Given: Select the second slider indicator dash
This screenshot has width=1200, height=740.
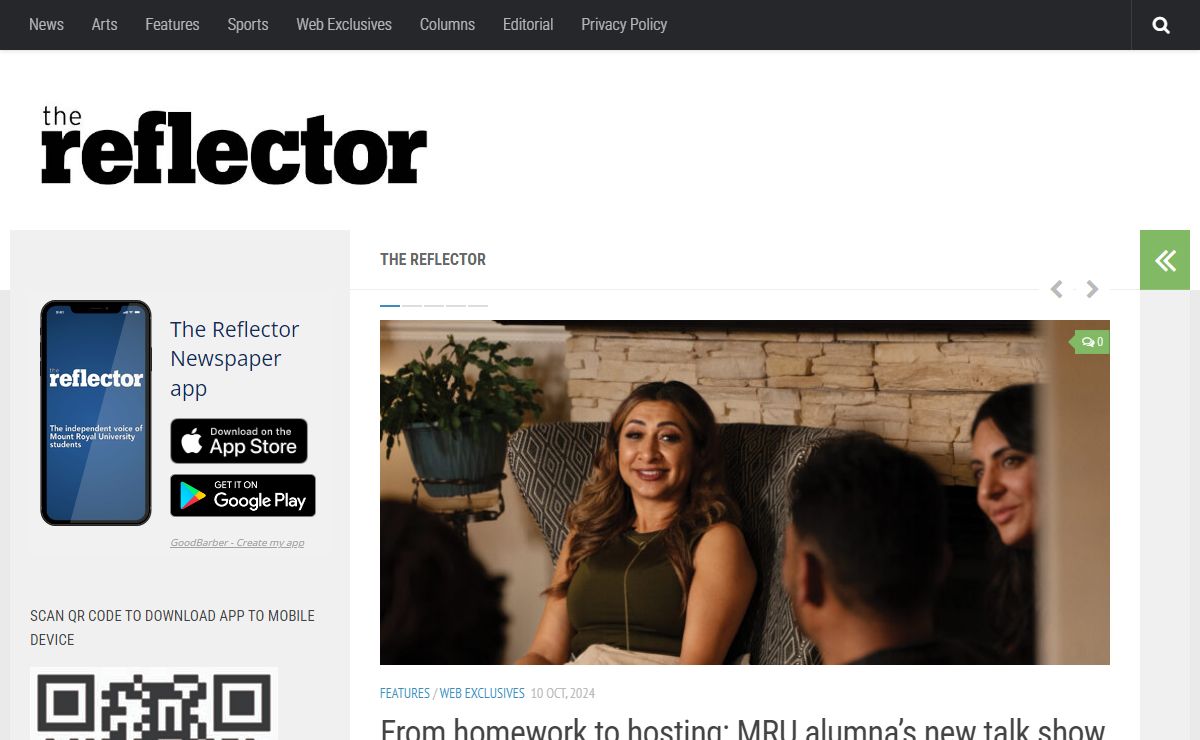Looking at the screenshot, I should (412, 305).
